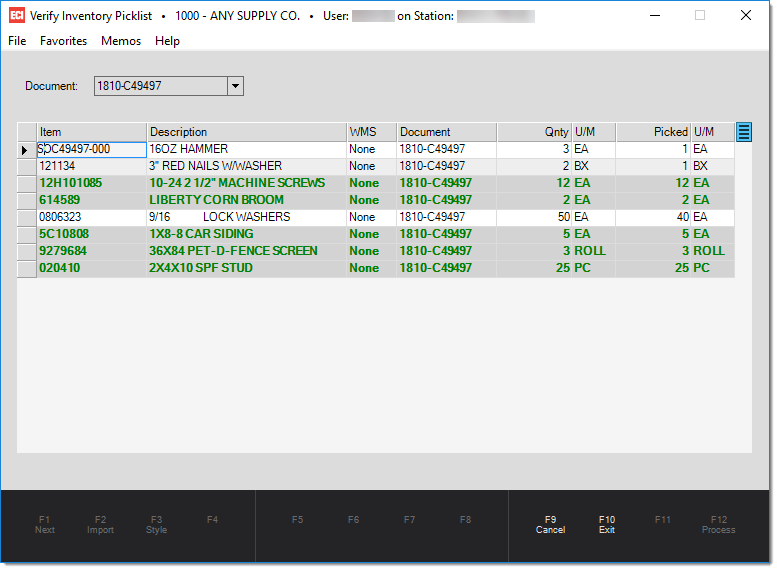
Task: Select item 020410
Action: [92, 268]
